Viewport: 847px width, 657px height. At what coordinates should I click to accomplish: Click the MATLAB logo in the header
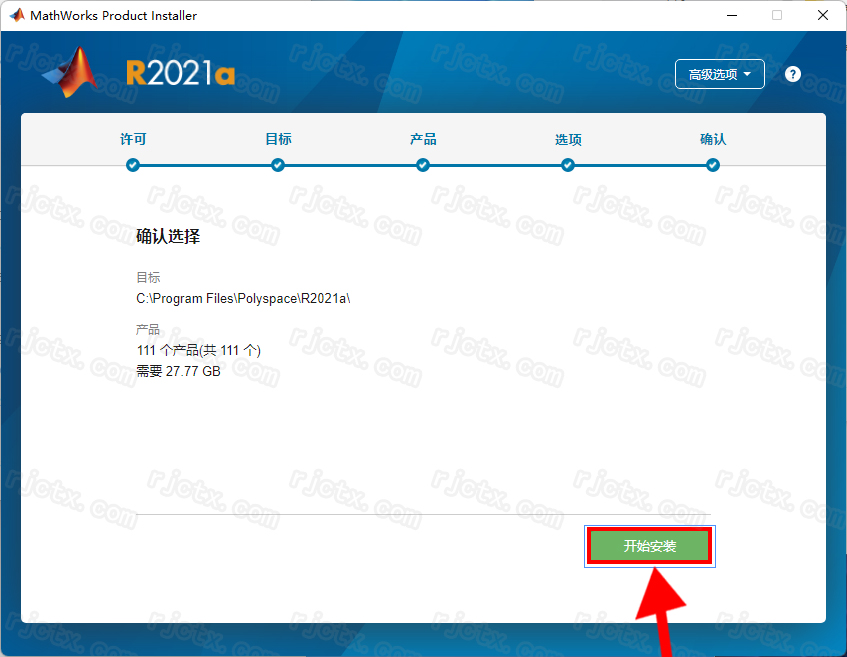coord(71,73)
